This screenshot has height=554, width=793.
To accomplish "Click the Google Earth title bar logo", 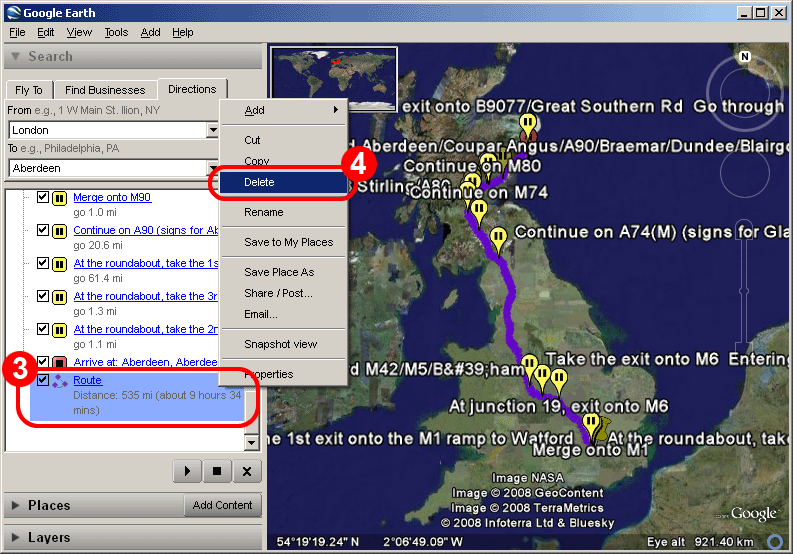I will [x=14, y=13].
